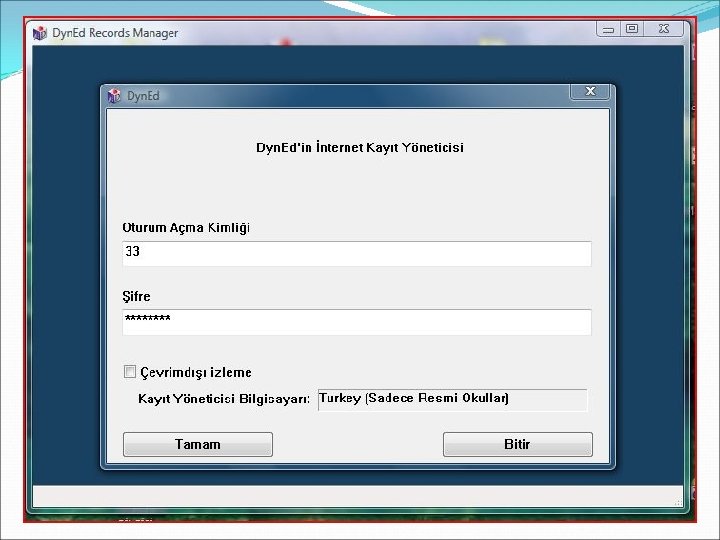Click the Şifre label
This screenshot has width=720, height=540.
pos(136,297)
